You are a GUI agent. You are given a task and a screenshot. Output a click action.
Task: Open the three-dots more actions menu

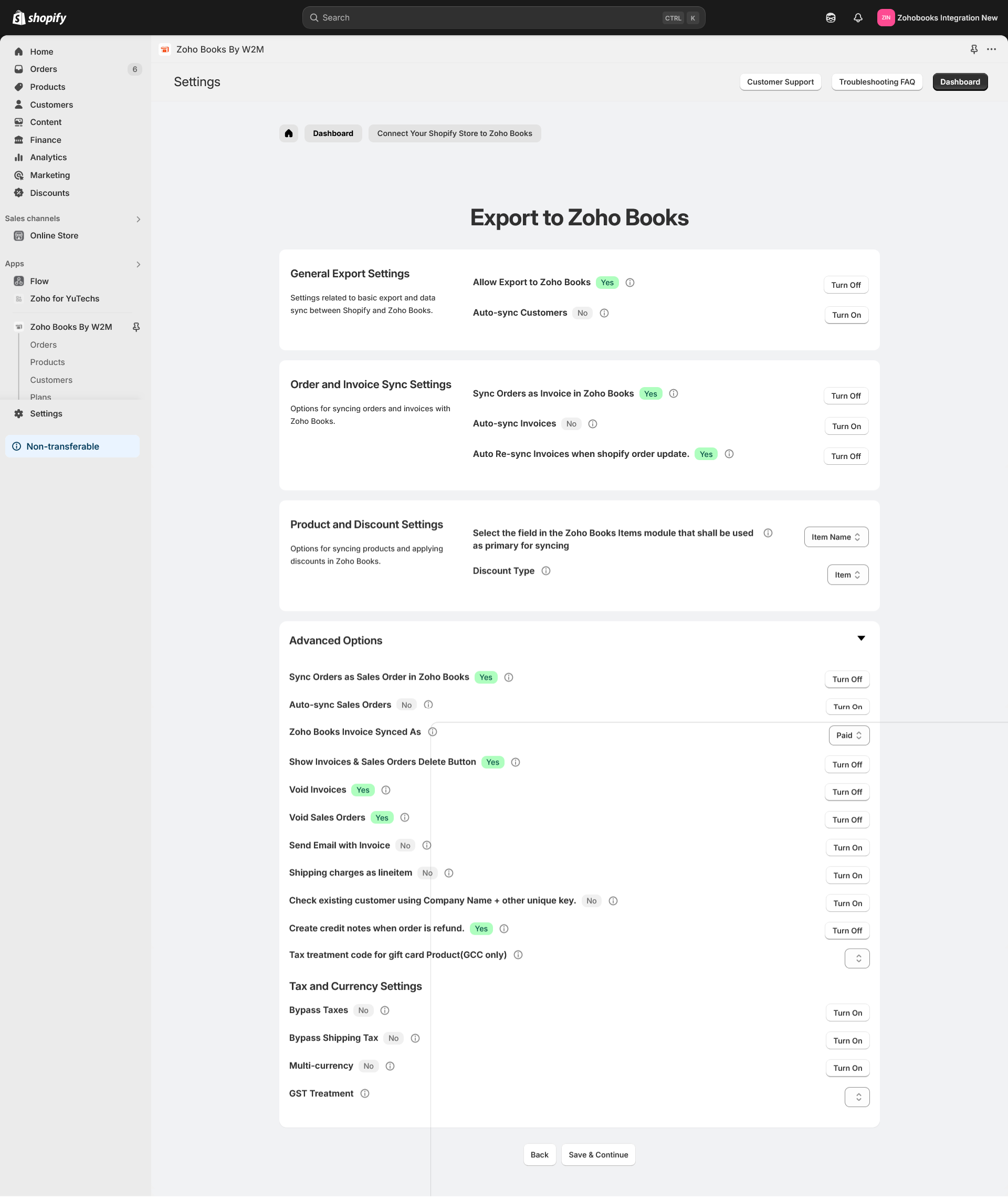991,49
